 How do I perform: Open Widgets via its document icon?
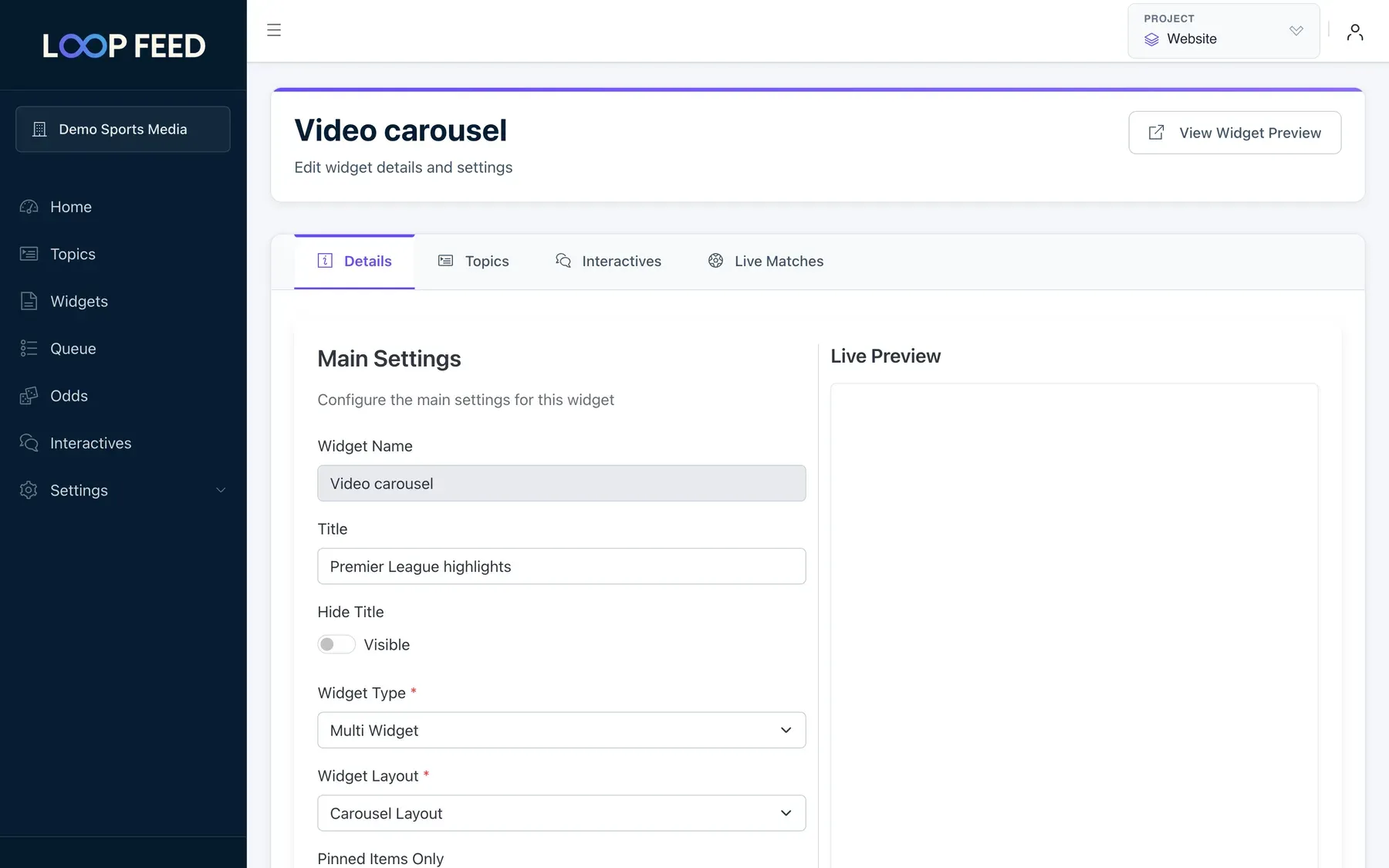coord(29,301)
